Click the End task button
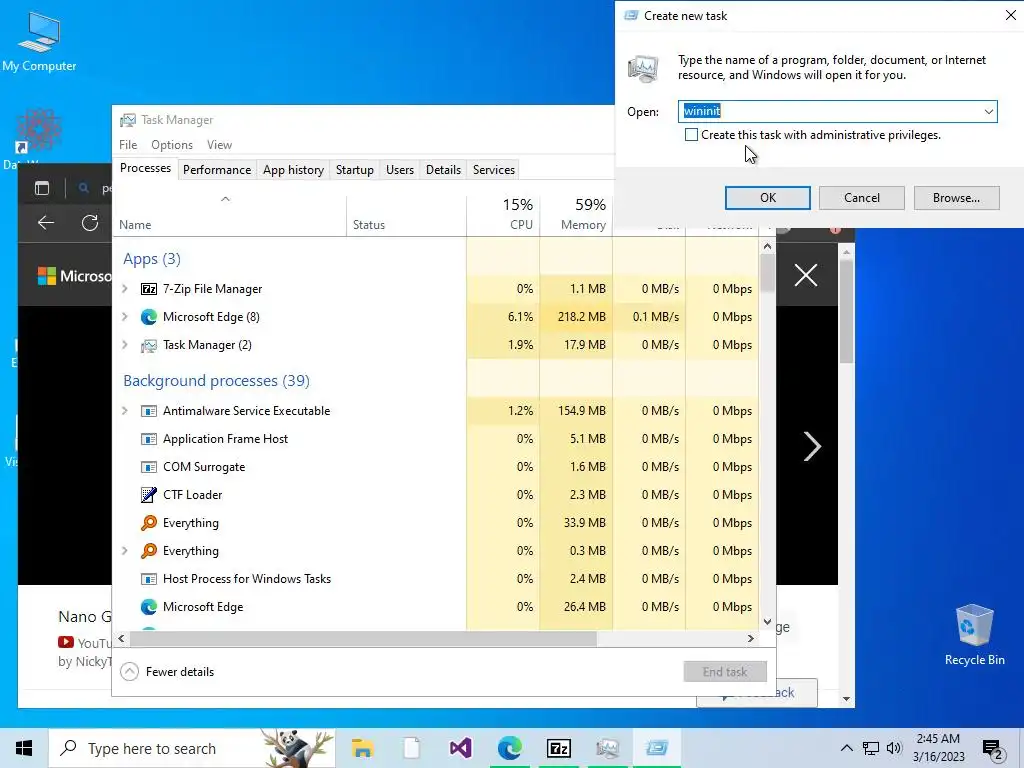Viewport: 1024px width, 768px height. 725,671
